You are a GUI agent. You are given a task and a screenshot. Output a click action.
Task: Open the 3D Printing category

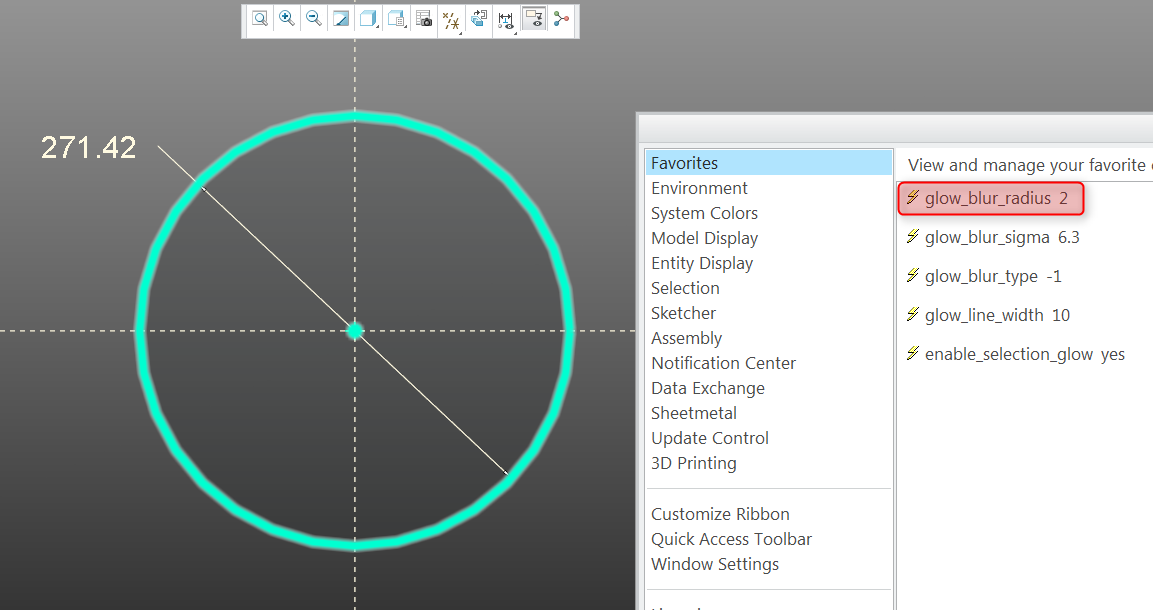pyautogui.click(x=693, y=463)
